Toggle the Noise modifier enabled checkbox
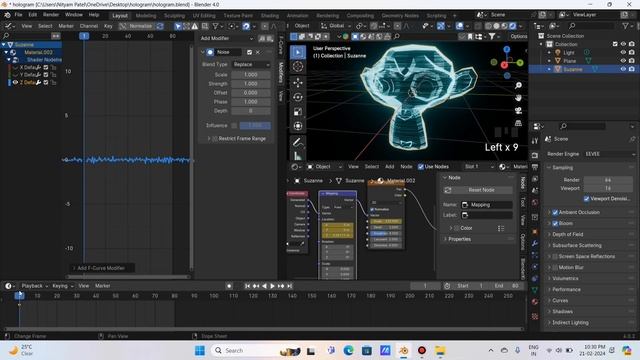The height and width of the screenshot is (360, 640). (x=249, y=52)
